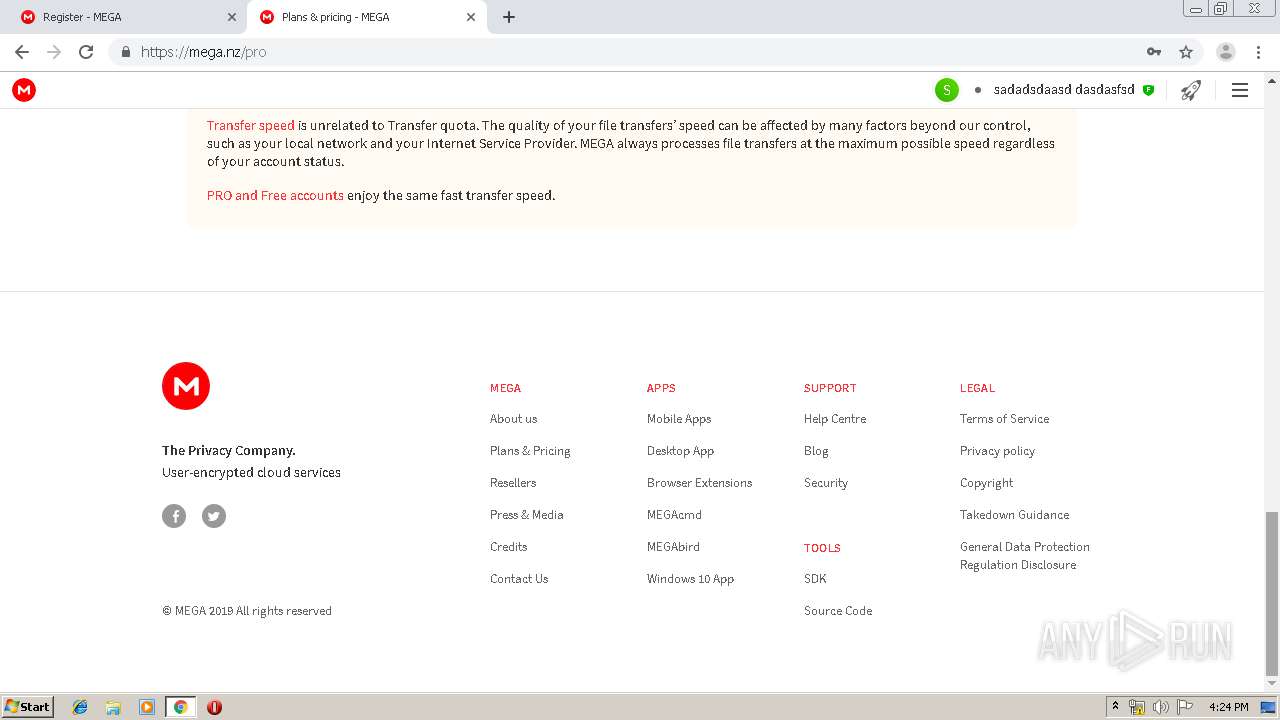Open the Terms of Service link

click(x=1004, y=419)
